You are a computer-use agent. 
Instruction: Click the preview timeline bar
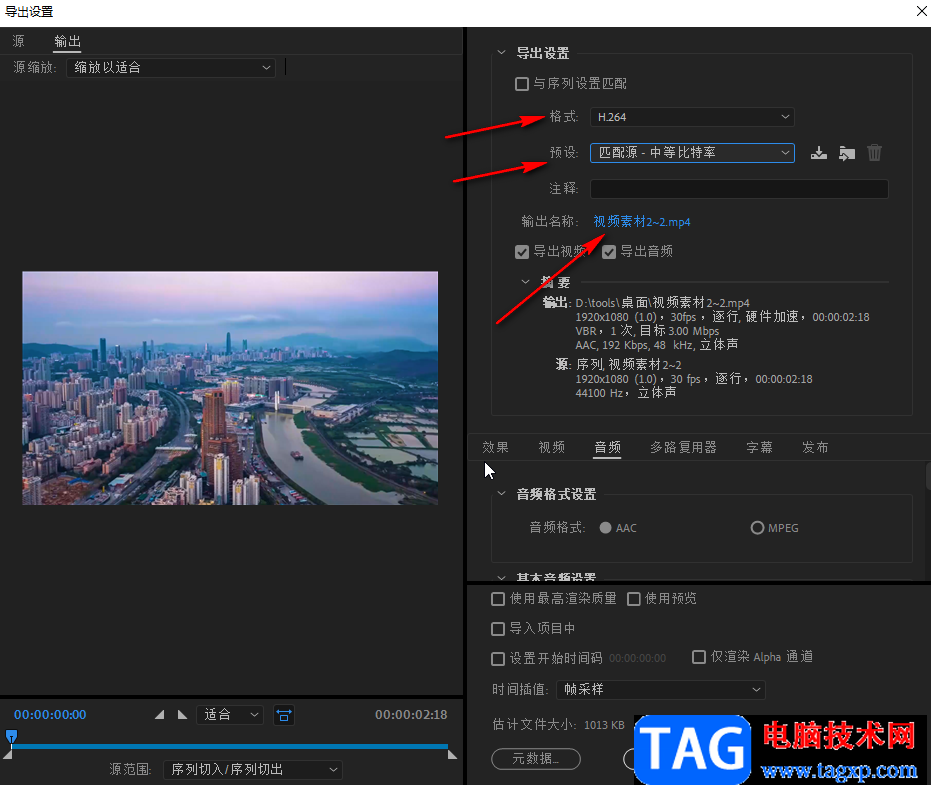(229, 746)
